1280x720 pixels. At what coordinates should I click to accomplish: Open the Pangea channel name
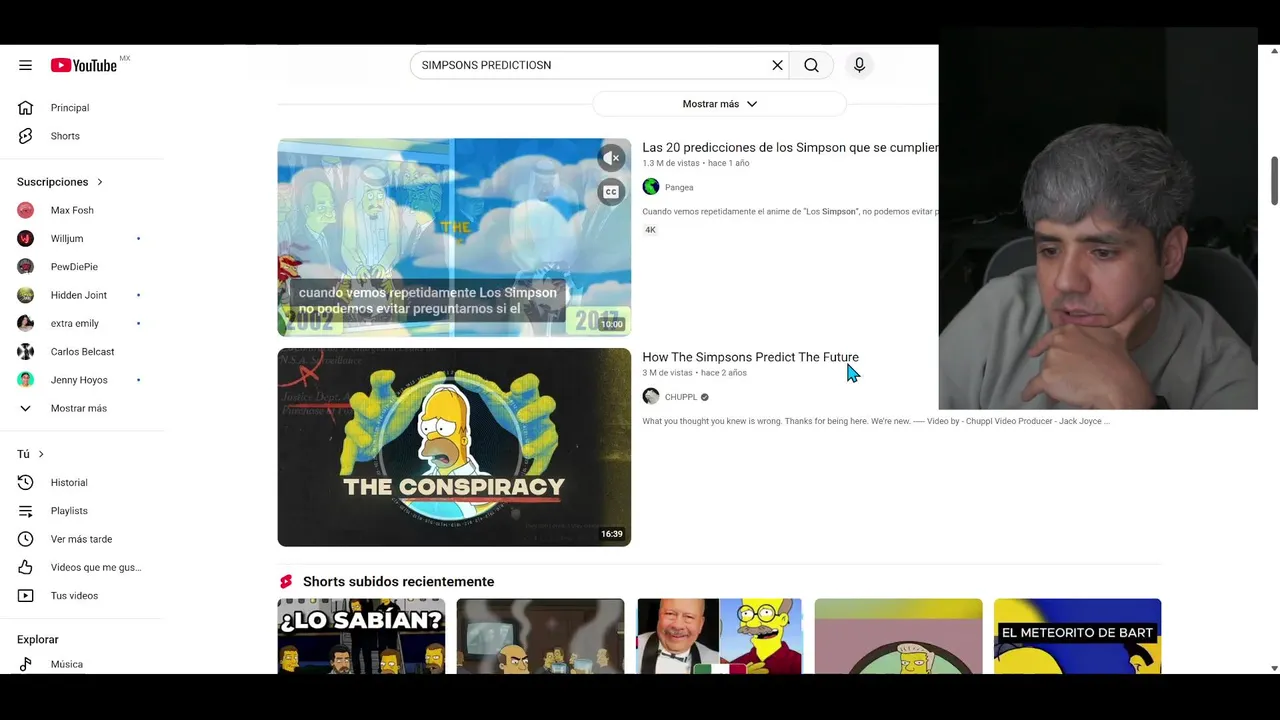click(x=679, y=188)
